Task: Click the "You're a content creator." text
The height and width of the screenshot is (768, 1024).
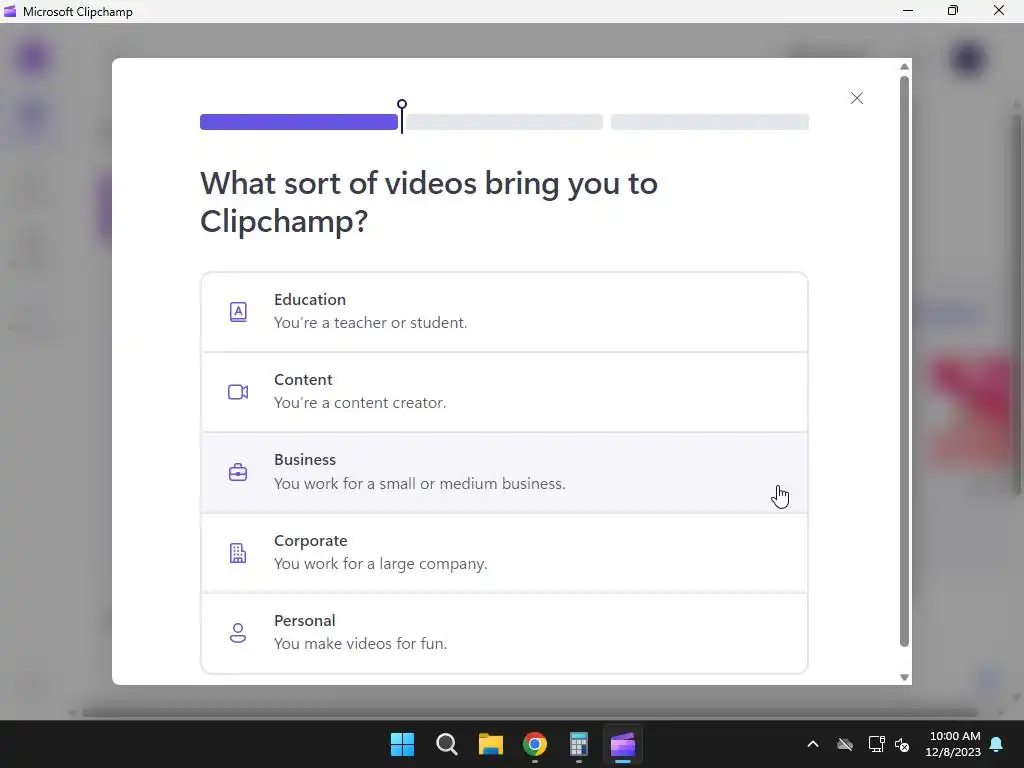Action: (x=360, y=403)
